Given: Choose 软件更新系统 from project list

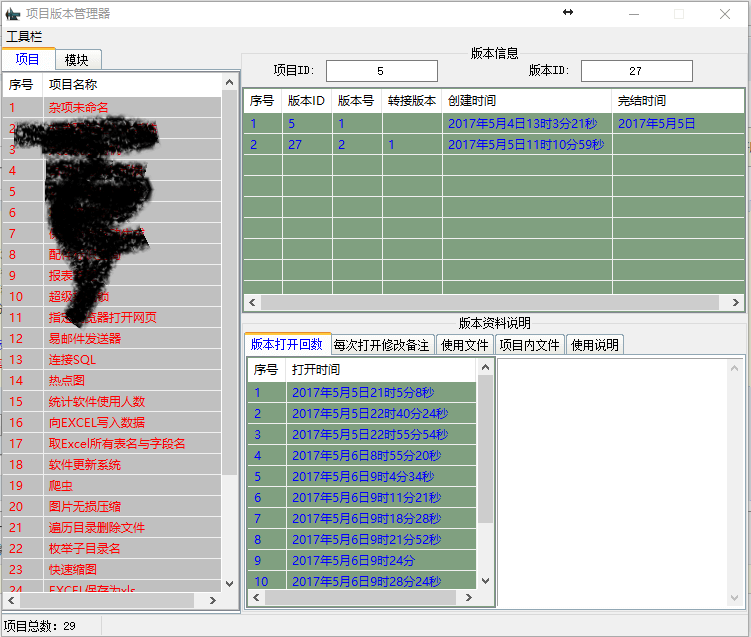Looking at the screenshot, I should coord(85,465).
